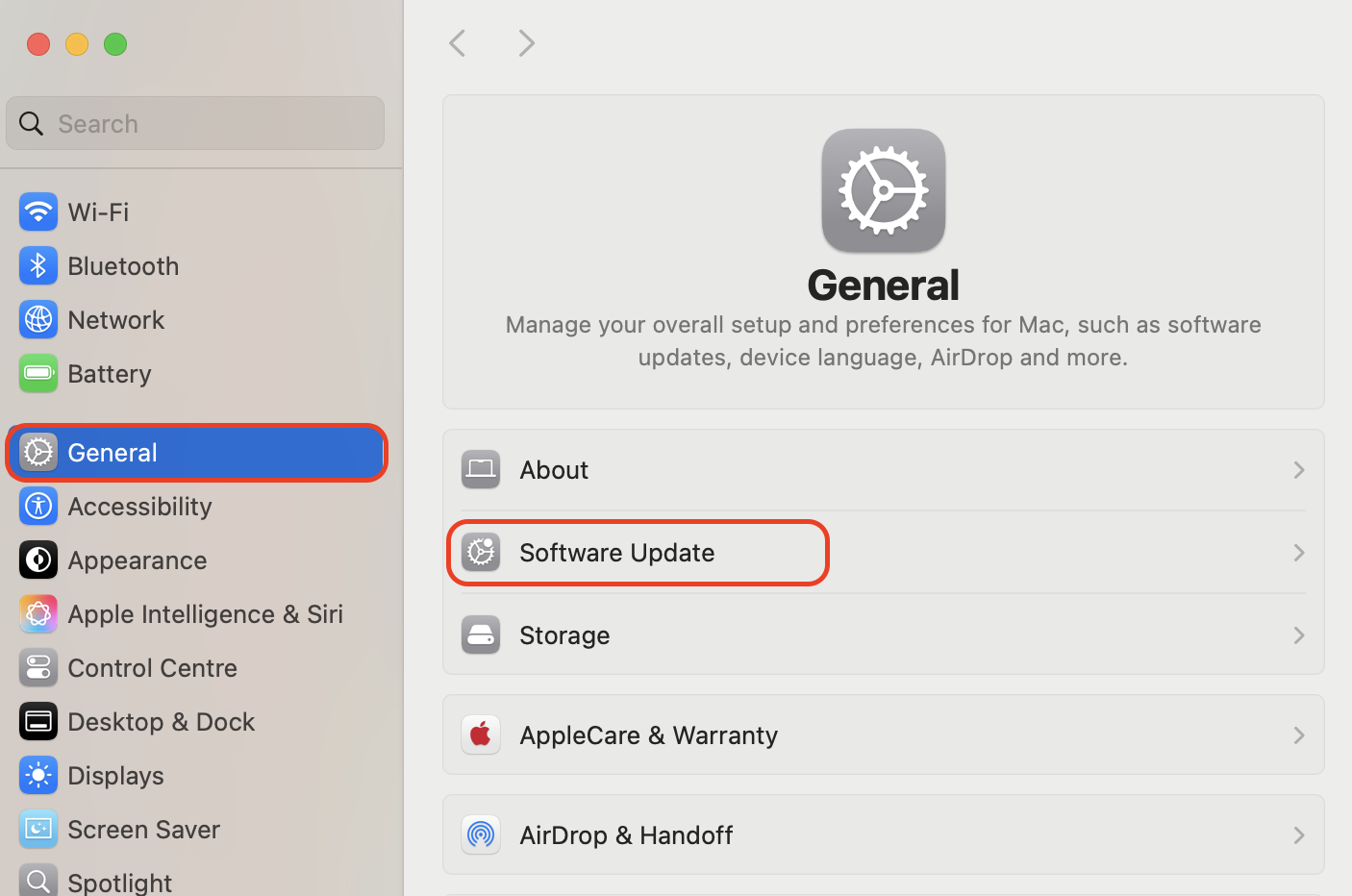This screenshot has height=896, width=1352.
Task: Click the Appearance icon
Action: [x=38, y=560]
